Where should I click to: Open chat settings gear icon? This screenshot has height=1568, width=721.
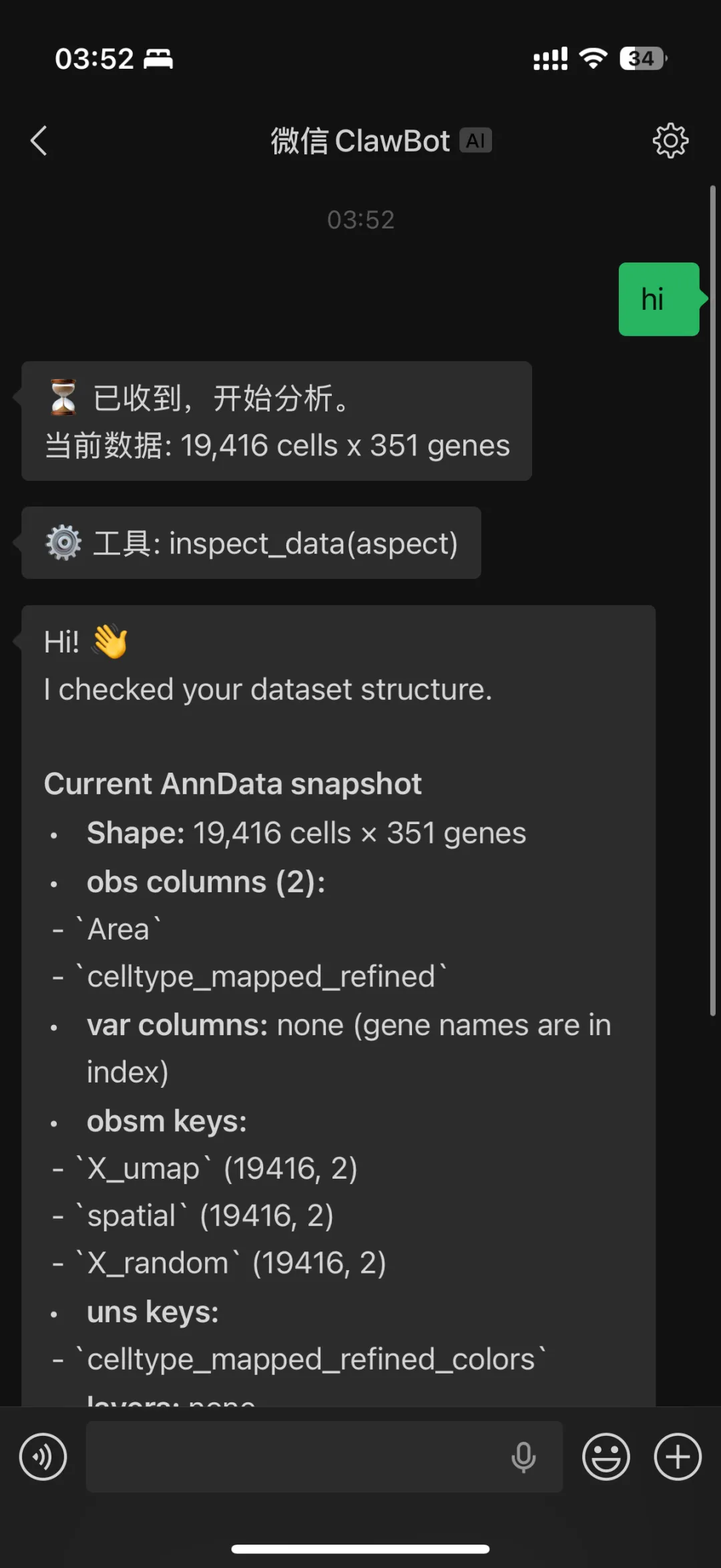tap(670, 141)
